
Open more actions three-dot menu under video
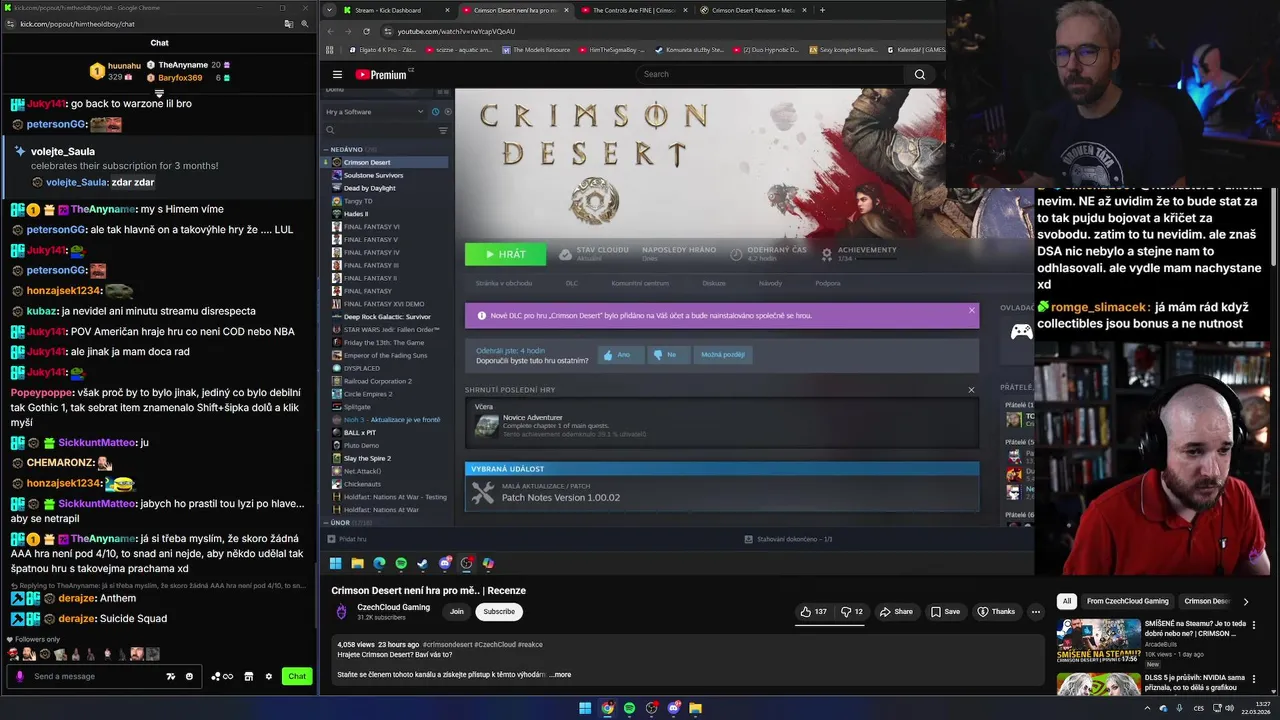coord(1036,612)
